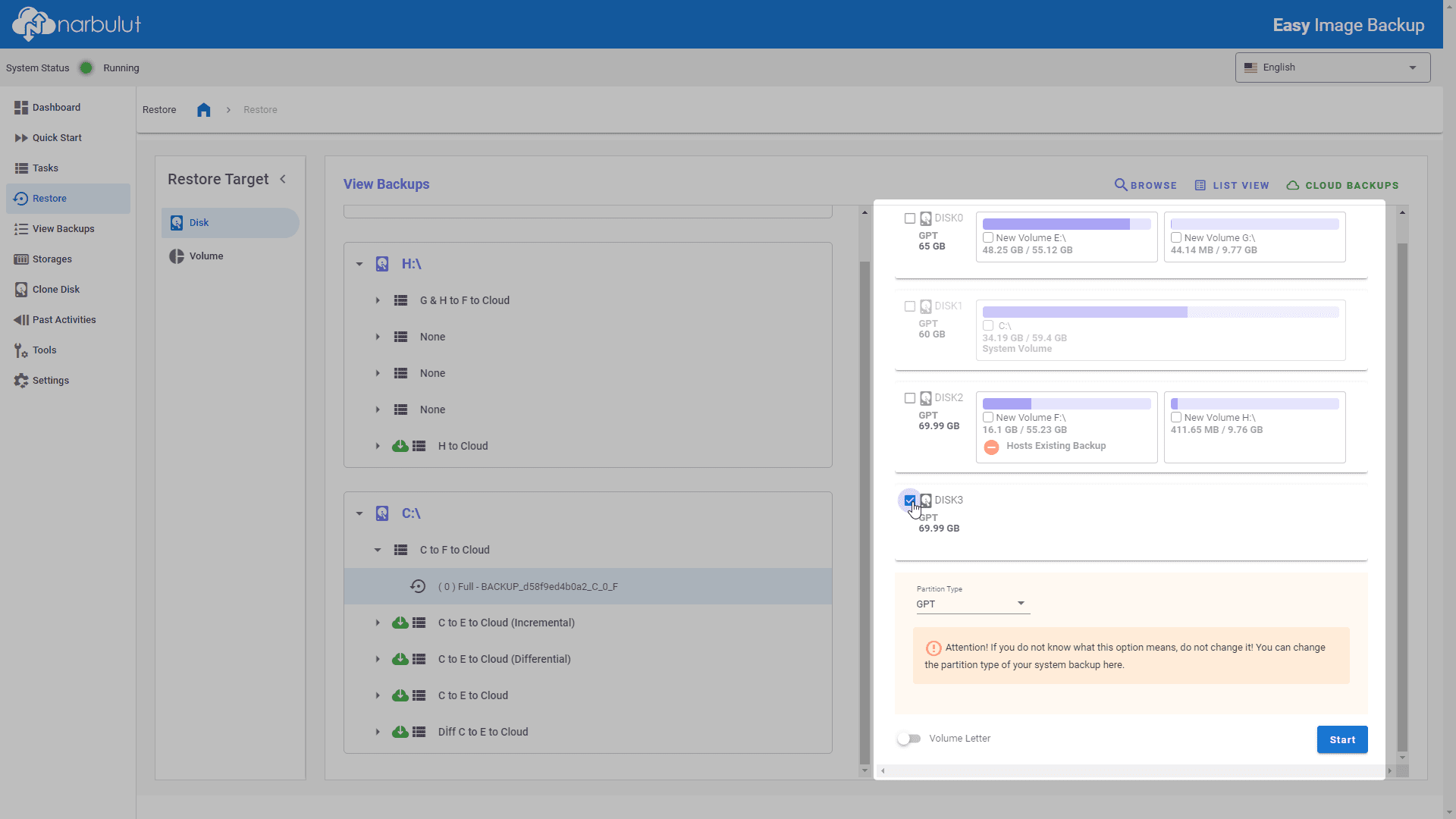The width and height of the screenshot is (1456, 819).
Task: Expand G & H to F to Cloud
Action: pyautogui.click(x=378, y=300)
